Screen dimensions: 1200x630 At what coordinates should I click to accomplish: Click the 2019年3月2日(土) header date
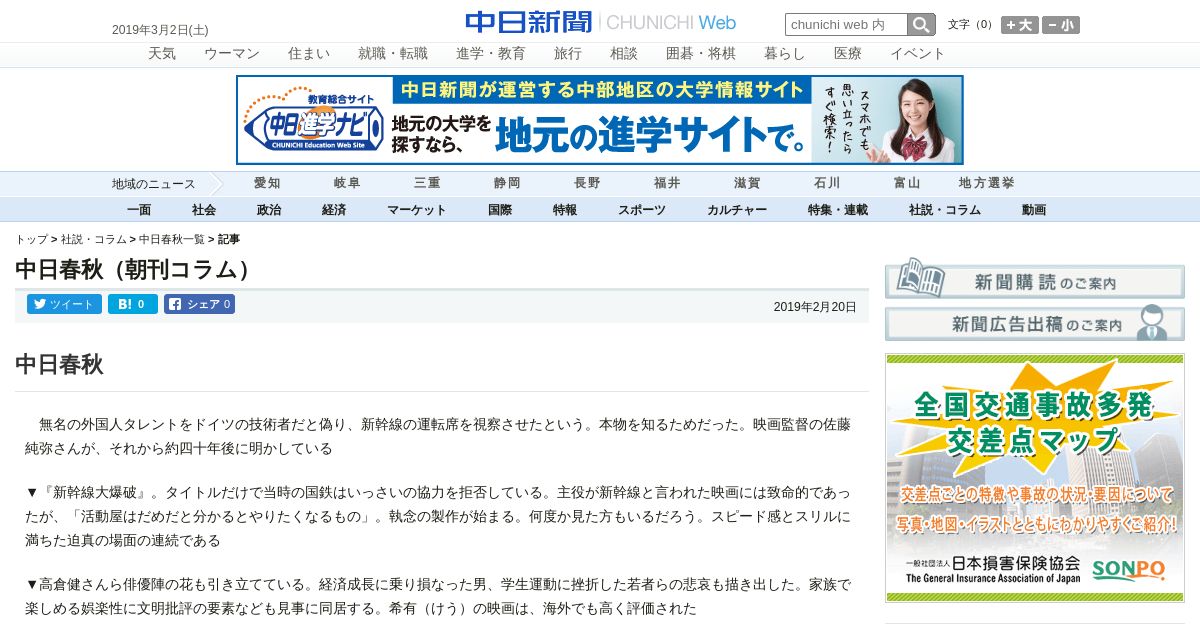(x=160, y=30)
